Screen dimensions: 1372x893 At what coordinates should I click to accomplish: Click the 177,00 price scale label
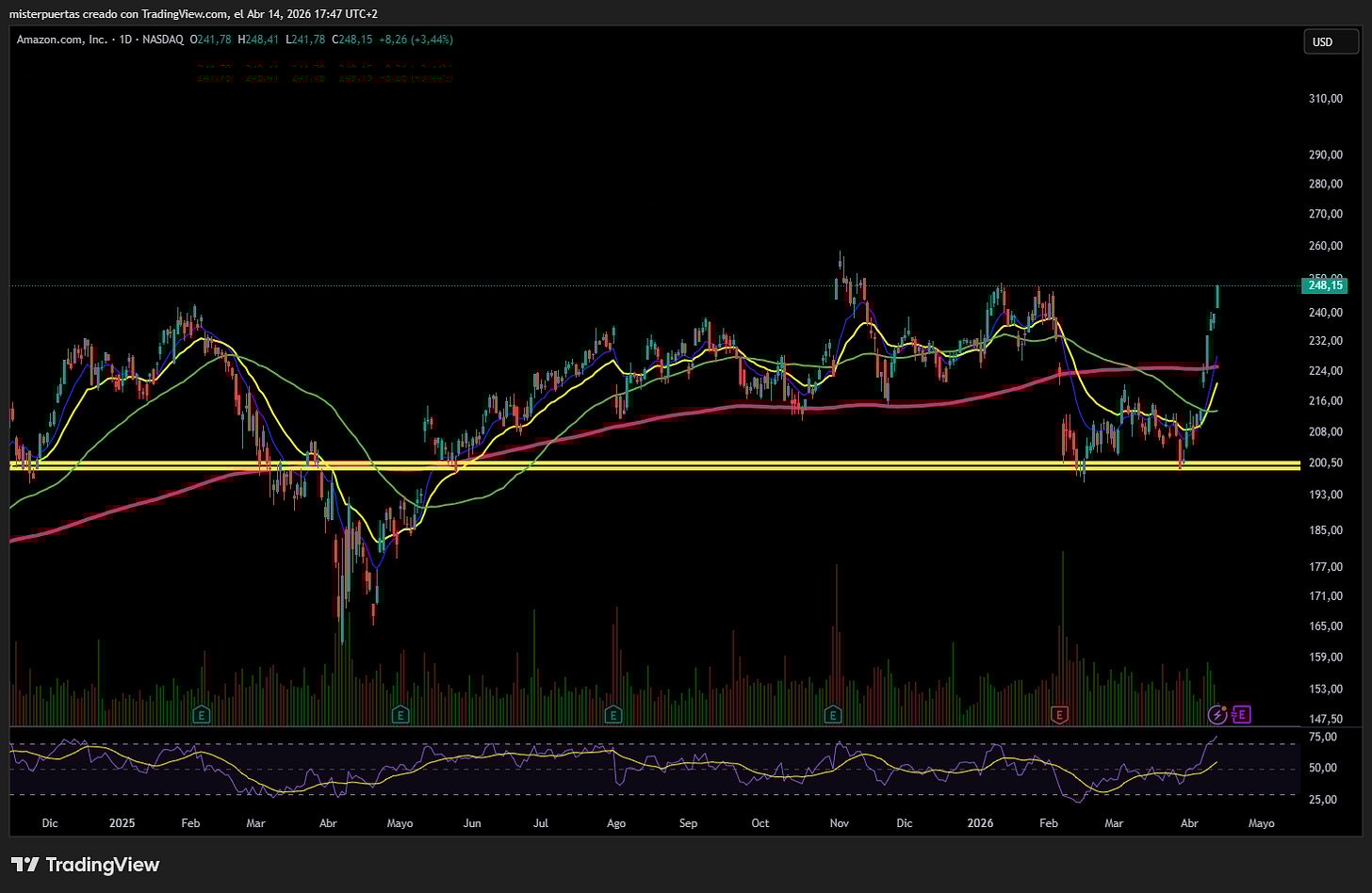[1326, 567]
